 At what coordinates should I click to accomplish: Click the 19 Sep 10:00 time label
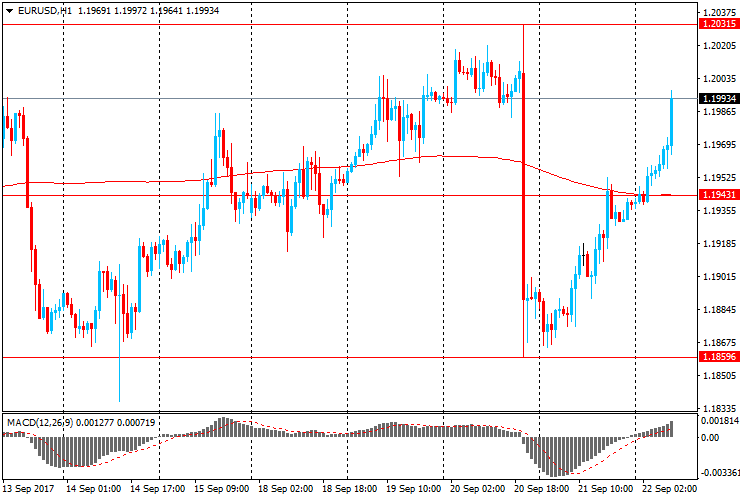(414, 489)
